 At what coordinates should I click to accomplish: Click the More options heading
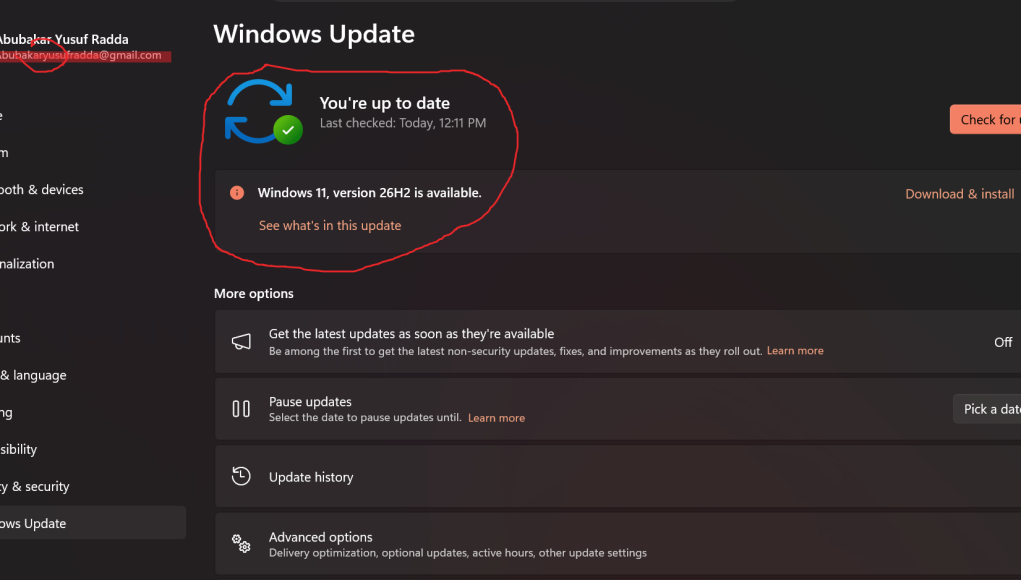(253, 294)
